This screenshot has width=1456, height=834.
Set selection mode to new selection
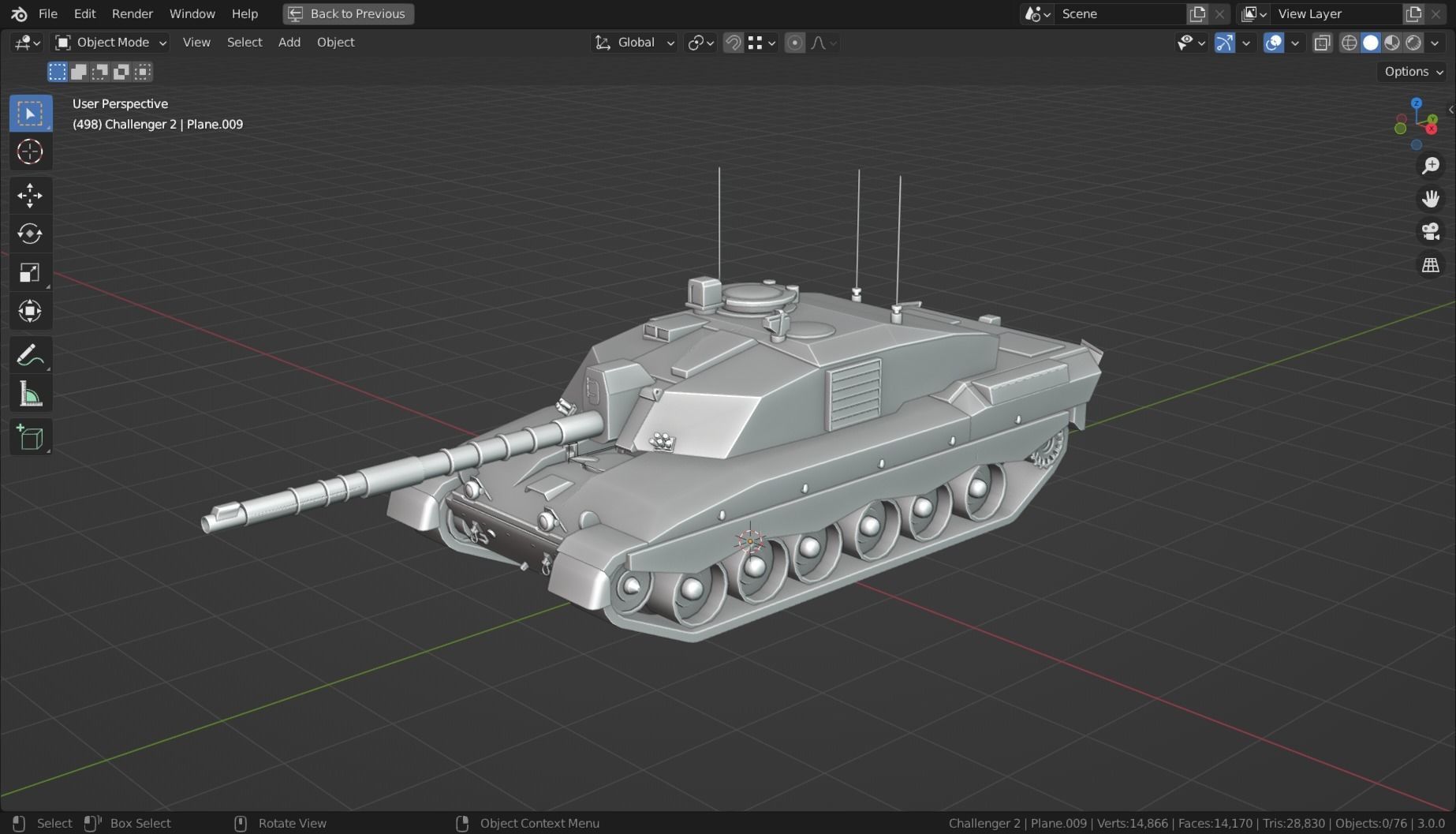click(x=58, y=72)
